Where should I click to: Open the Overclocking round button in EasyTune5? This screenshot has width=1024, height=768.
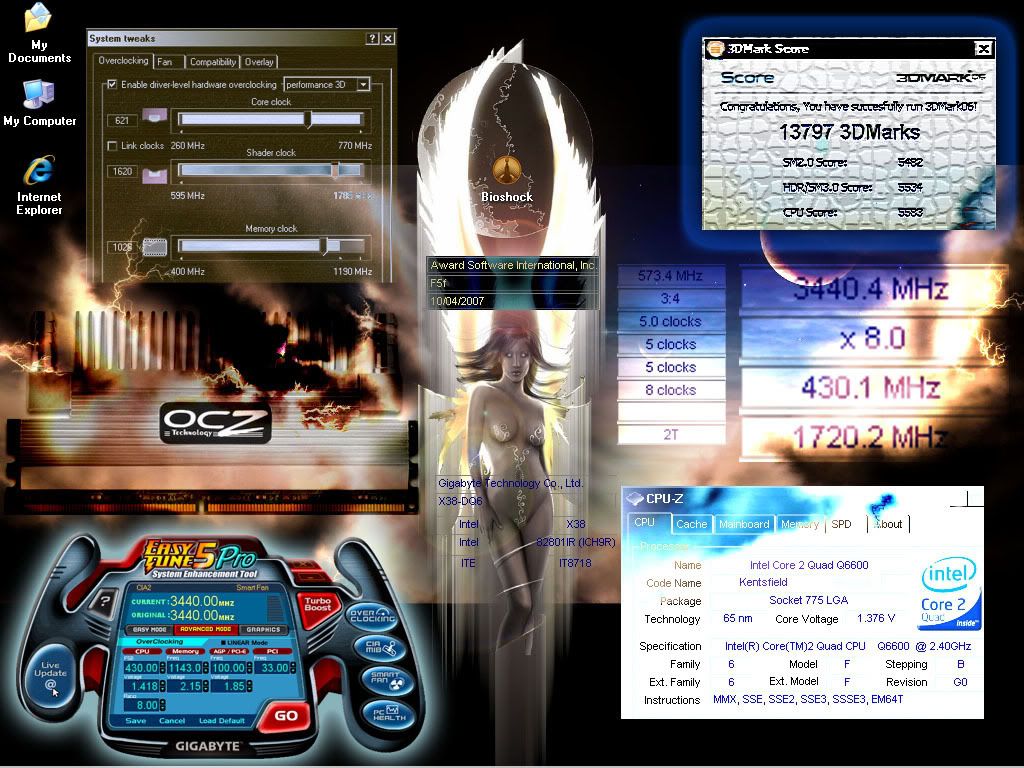(x=372, y=616)
